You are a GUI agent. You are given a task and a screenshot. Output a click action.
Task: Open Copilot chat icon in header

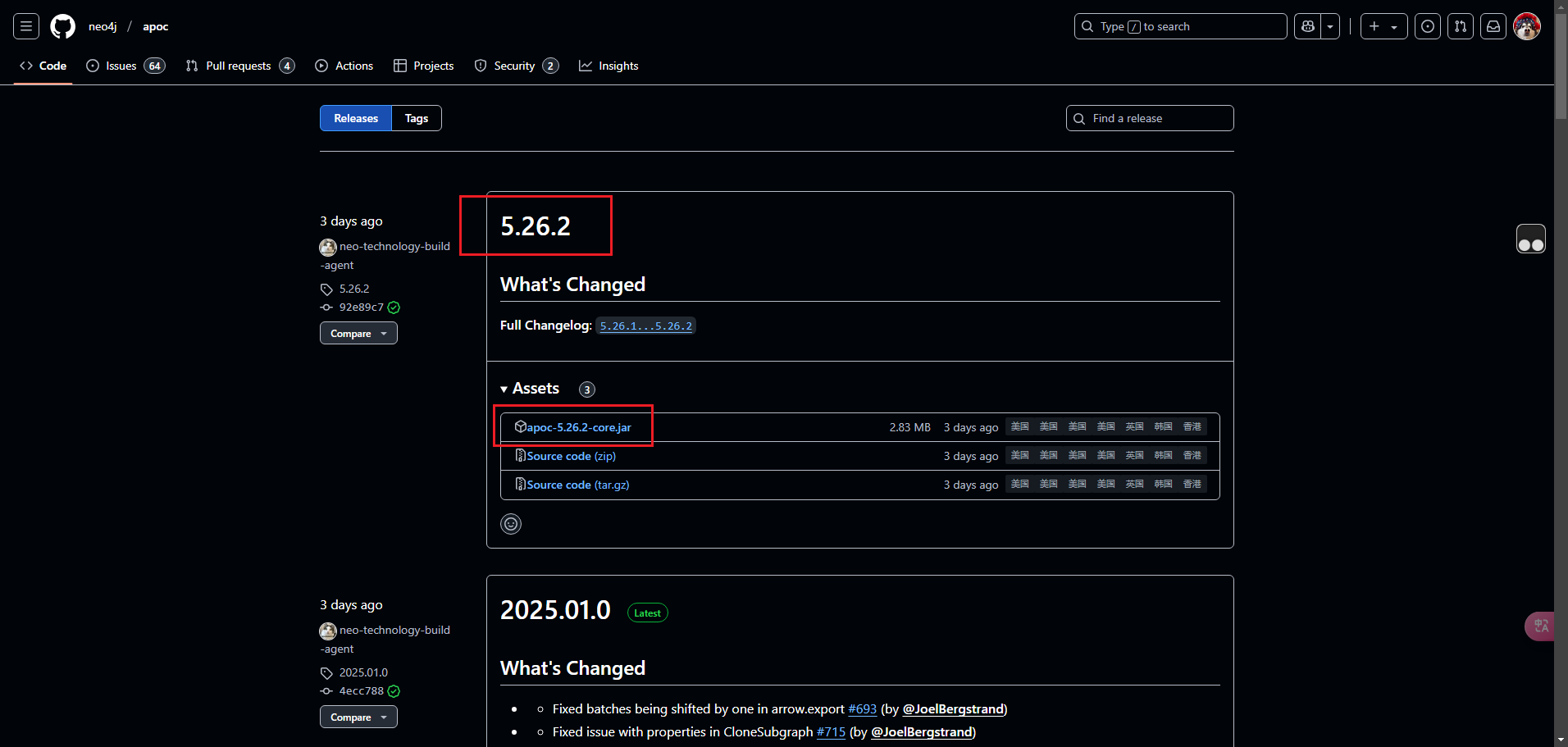(x=1308, y=26)
